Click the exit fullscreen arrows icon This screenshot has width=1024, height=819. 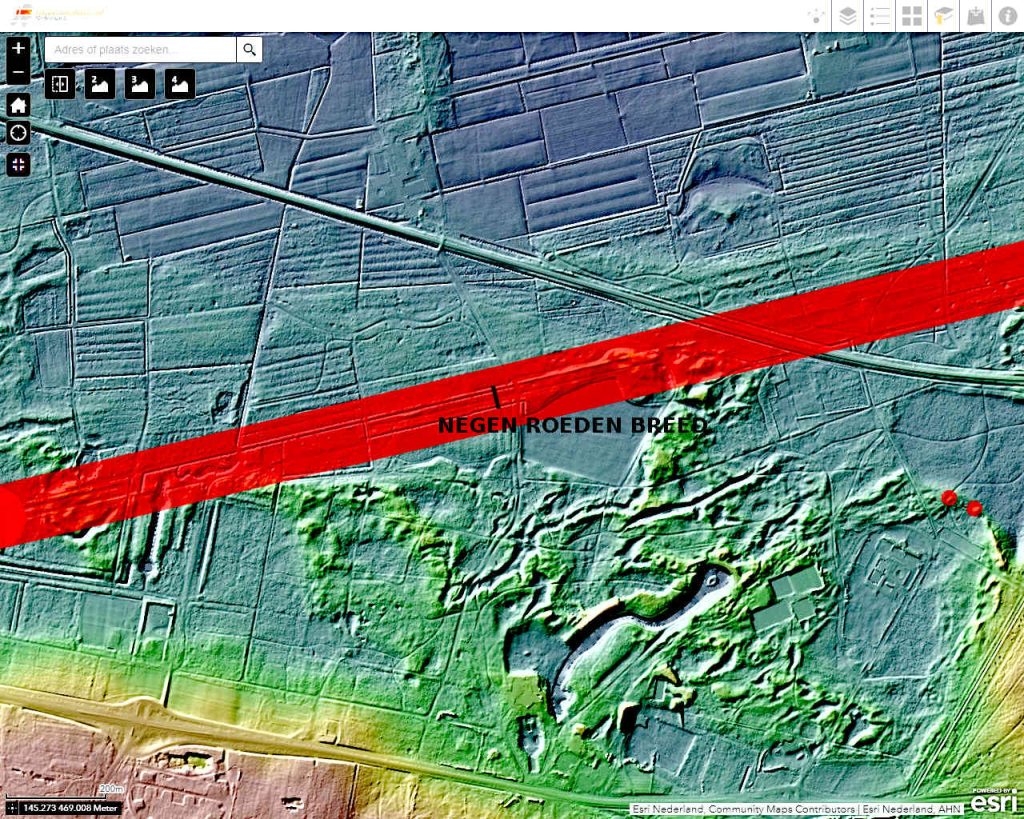18,165
